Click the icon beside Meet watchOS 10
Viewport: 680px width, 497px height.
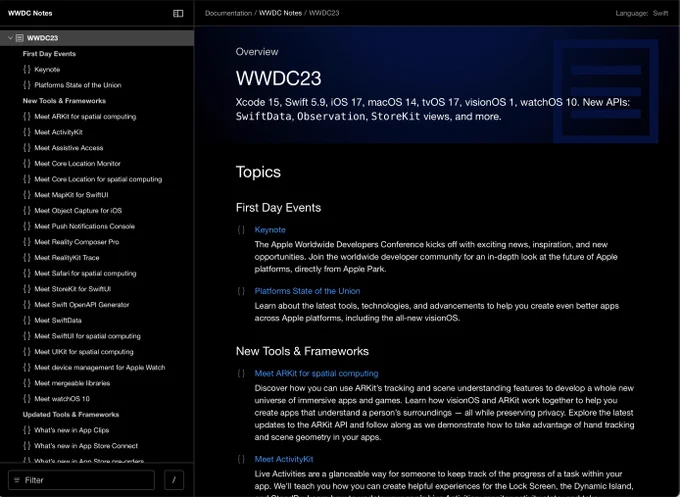[x=27, y=399]
